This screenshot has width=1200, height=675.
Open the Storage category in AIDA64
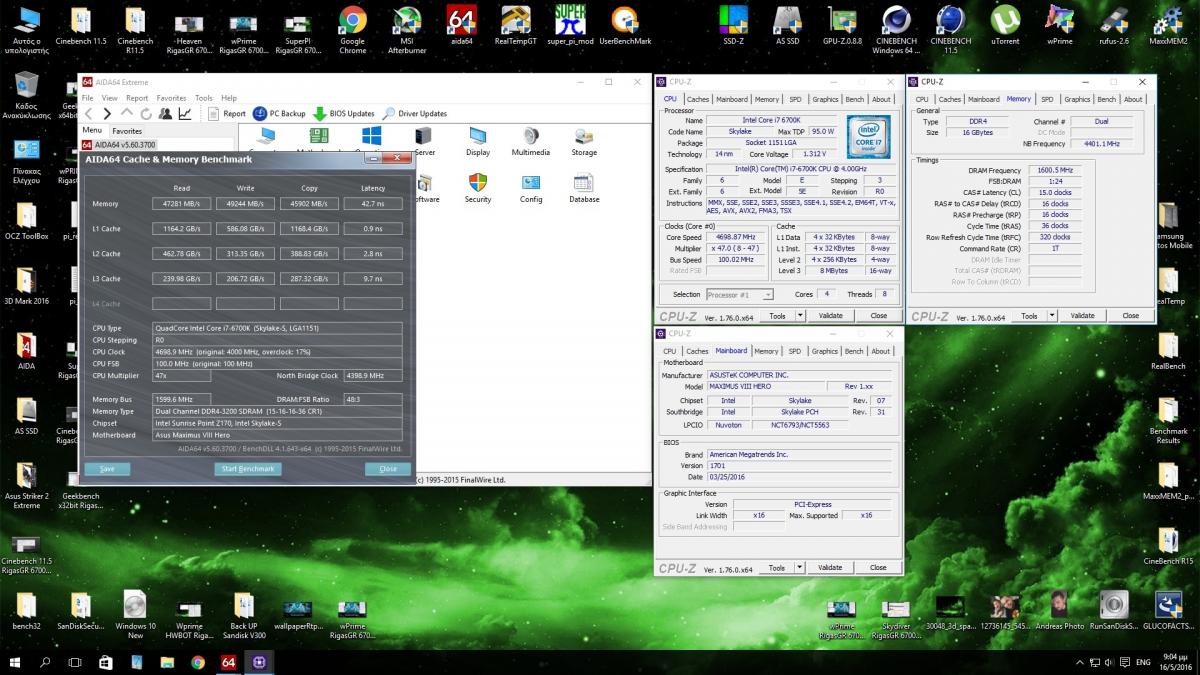click(584, 142)
